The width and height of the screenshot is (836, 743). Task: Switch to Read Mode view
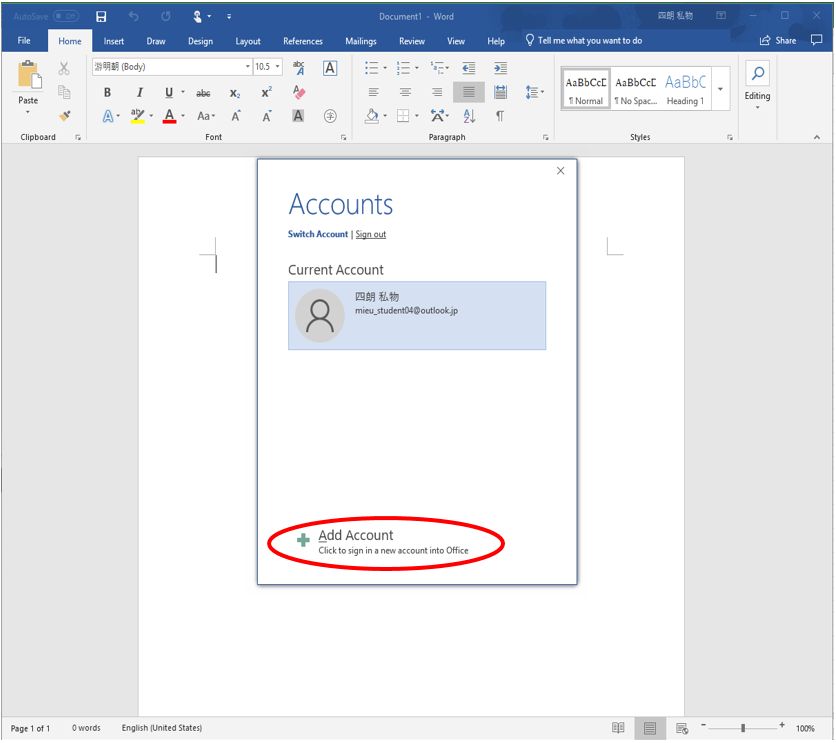click(618, 728)
